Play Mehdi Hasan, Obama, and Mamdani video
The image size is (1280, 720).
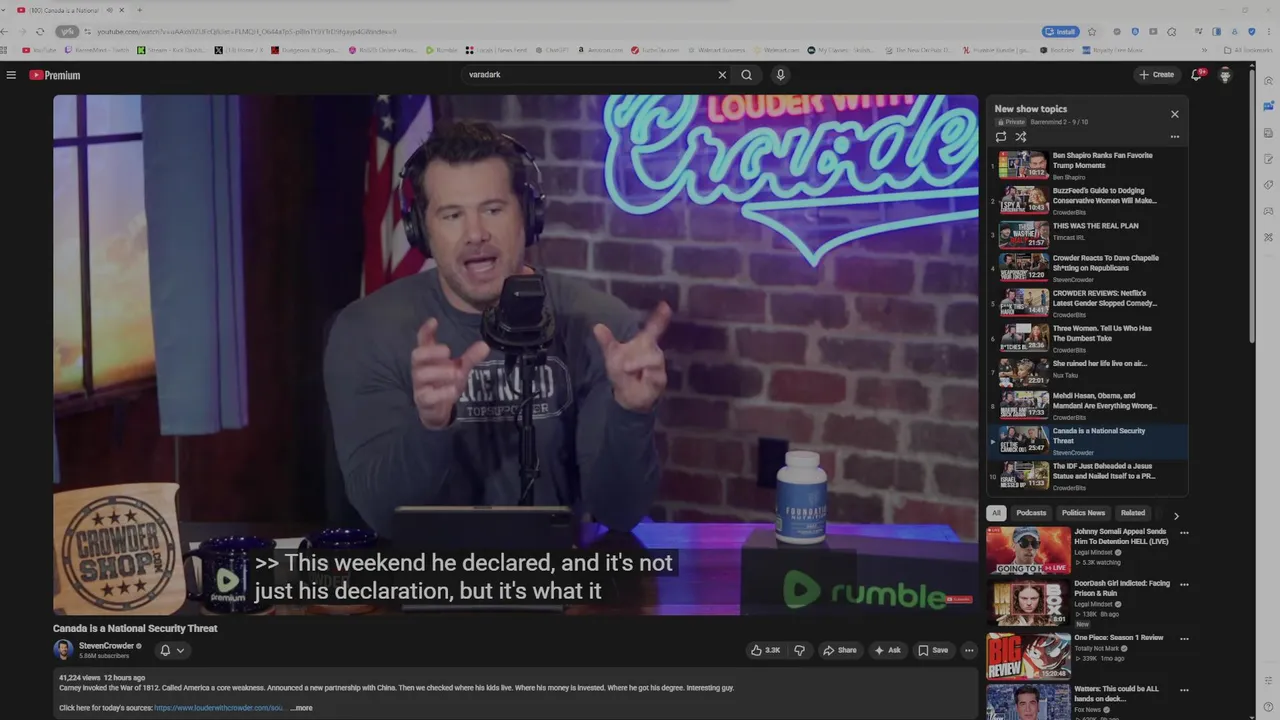point(1088,406)
